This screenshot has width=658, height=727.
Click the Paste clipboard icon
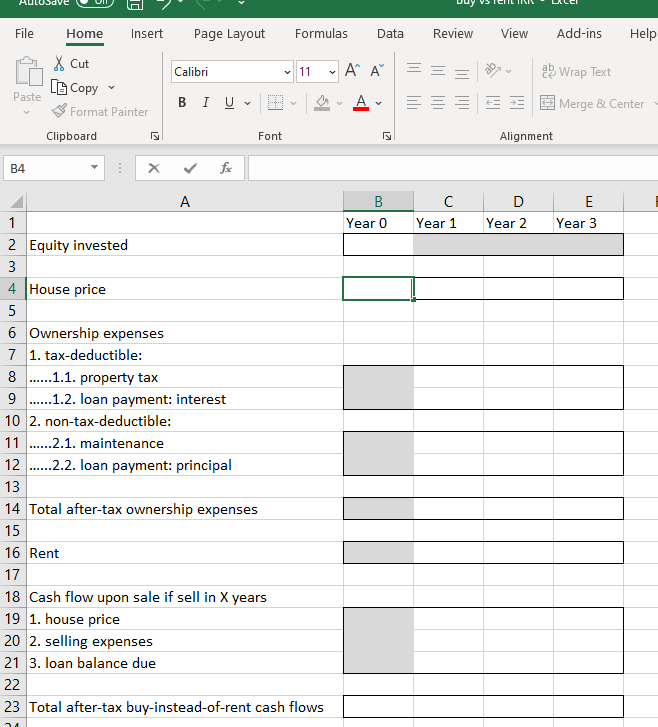click(x=28, y=72)
